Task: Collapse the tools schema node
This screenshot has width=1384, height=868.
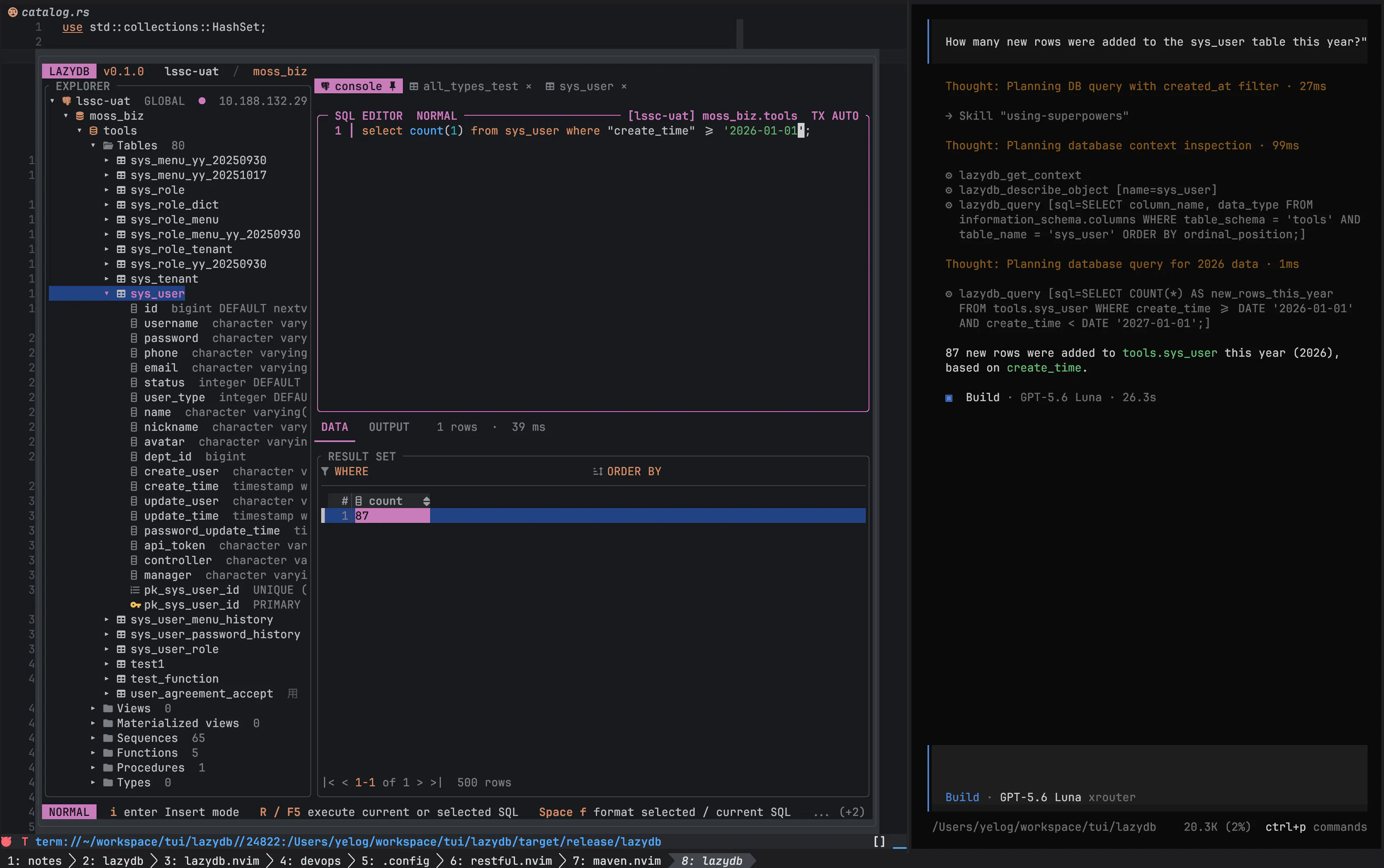Action: click(80, 131)
